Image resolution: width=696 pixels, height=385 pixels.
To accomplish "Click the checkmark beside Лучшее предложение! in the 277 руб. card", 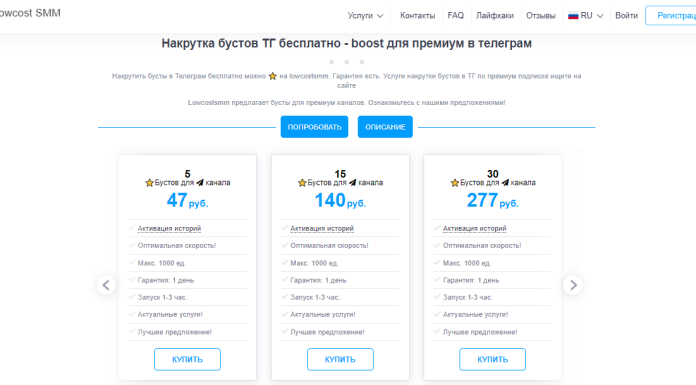I will point(437,331).
